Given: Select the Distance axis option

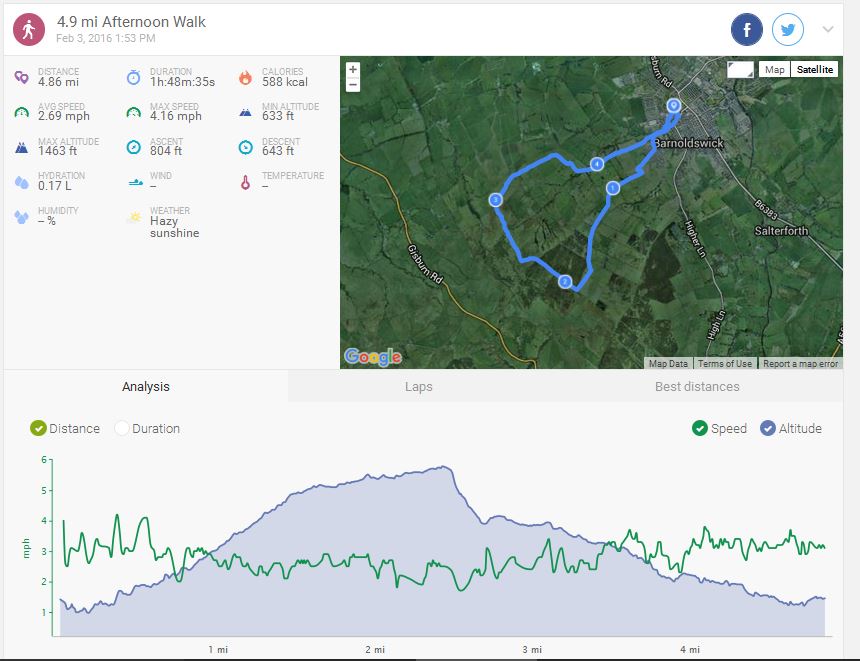Looking at the screenshot, I should click(39, 428).
